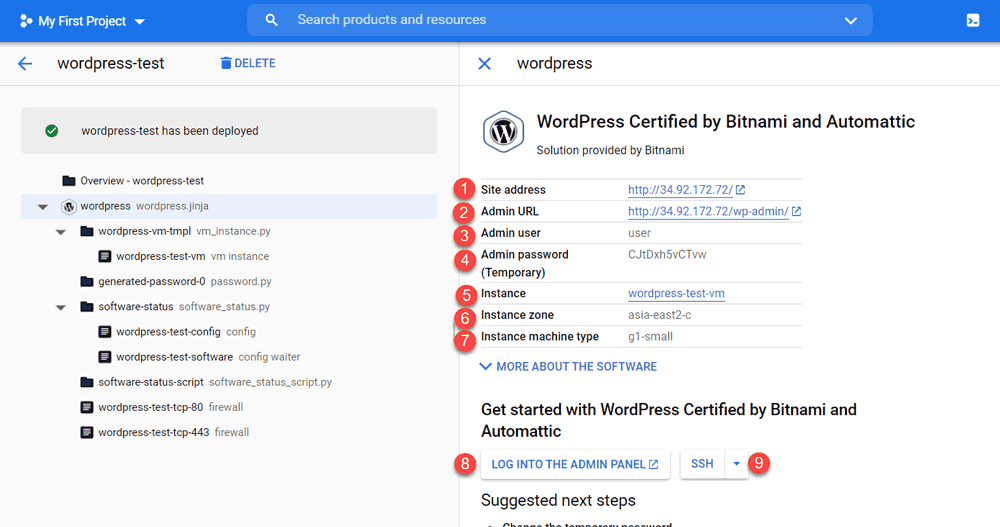The image size is (1000, 527).
Task: Click LOG INTO THE ADMIN PANEL button
Action: (x=575, y=464)
